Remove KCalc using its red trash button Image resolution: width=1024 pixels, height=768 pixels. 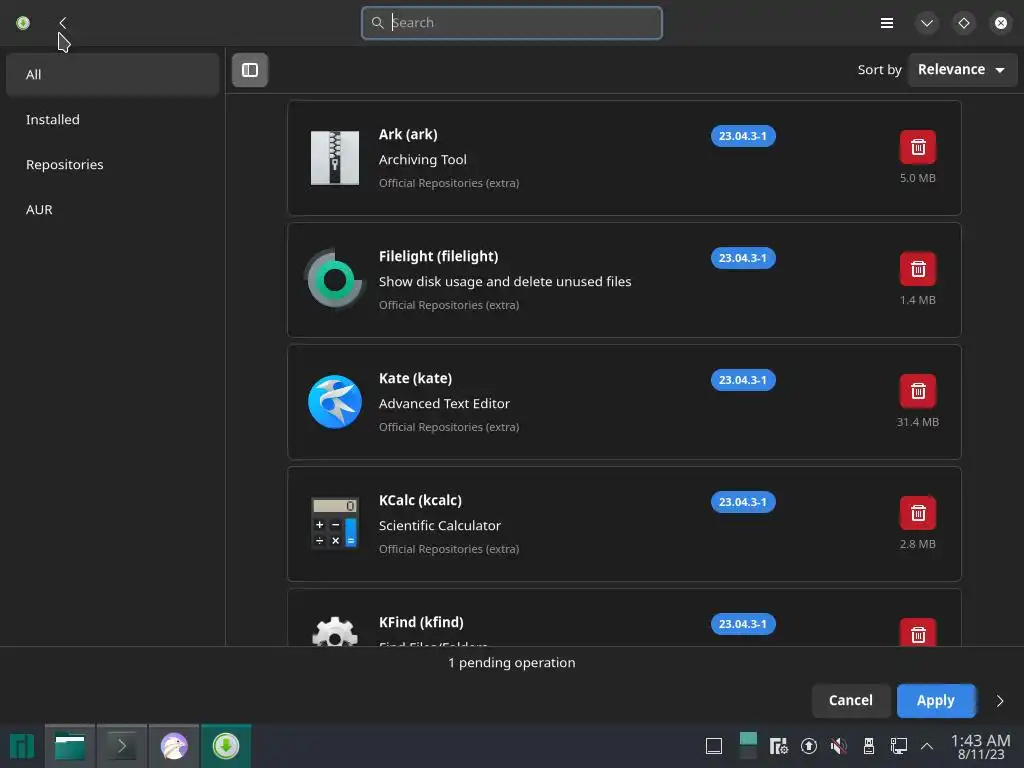tap(918, 513)
